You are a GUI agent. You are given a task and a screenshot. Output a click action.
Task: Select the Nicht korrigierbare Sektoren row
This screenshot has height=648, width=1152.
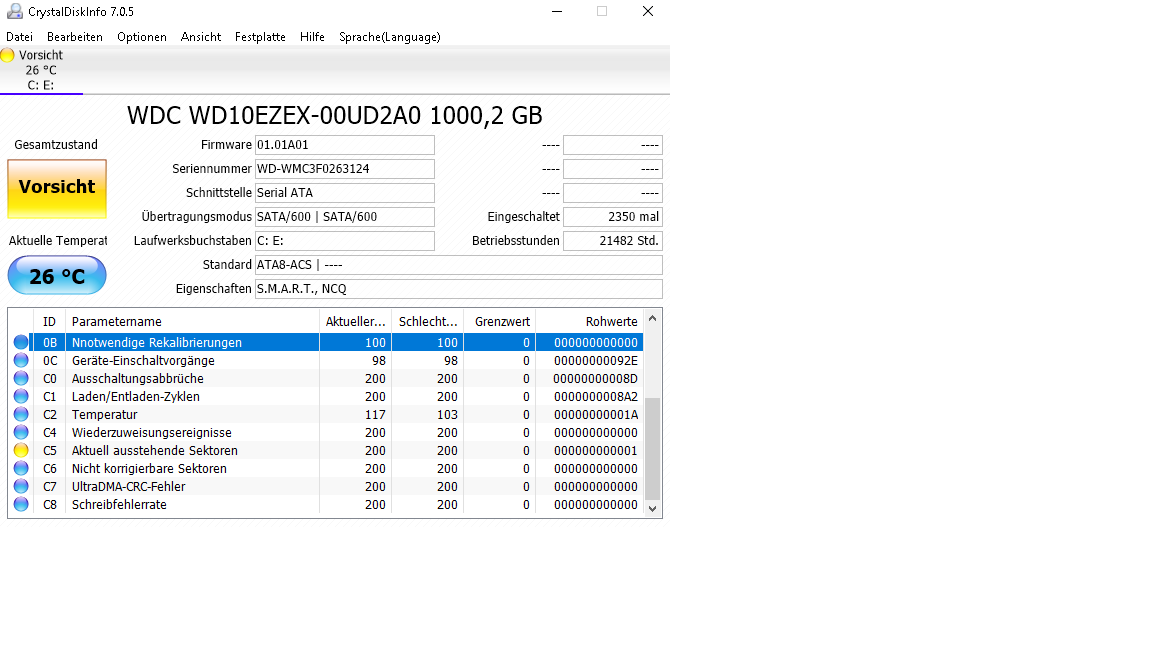(x=326, y=468)
